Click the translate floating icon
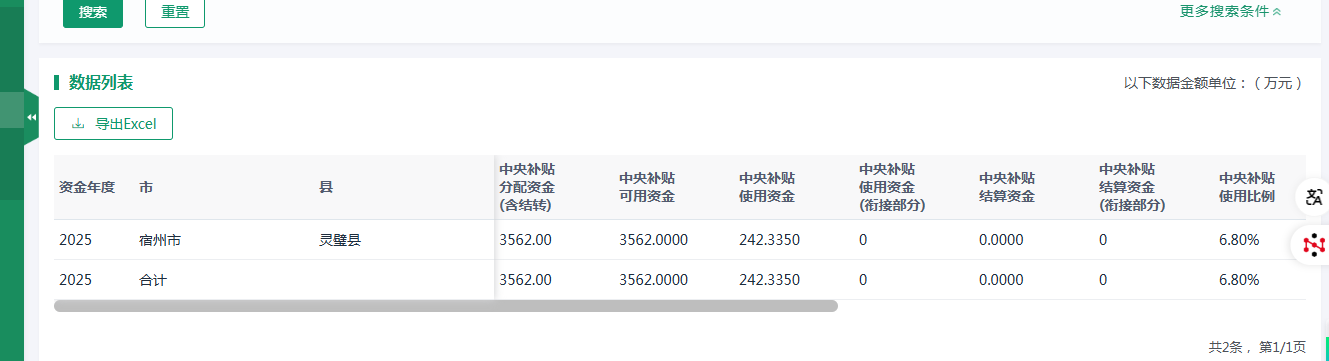 (x=1312, y=197)
